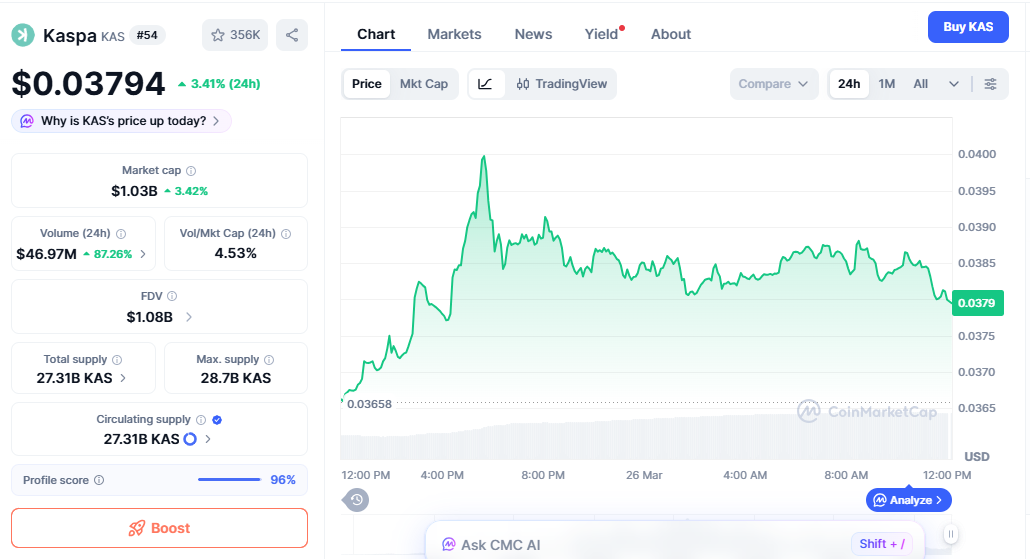This screenshot has width=1030, height=559.
Task: Expand more time range options chevron
Action: pos(954,84)
